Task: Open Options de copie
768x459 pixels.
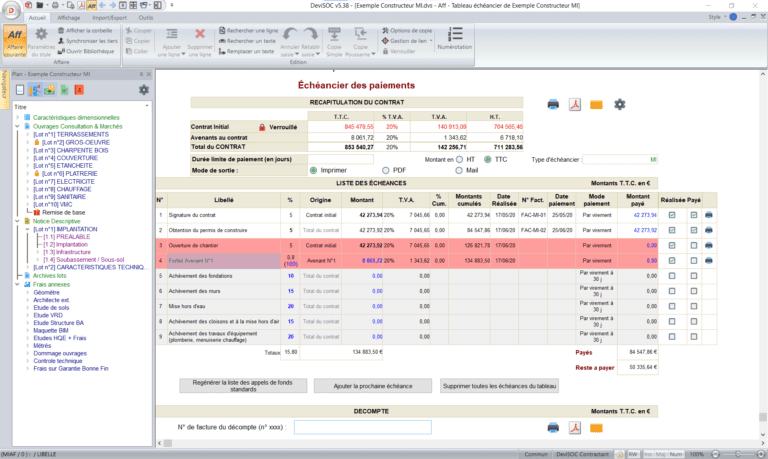Action: 407,30
